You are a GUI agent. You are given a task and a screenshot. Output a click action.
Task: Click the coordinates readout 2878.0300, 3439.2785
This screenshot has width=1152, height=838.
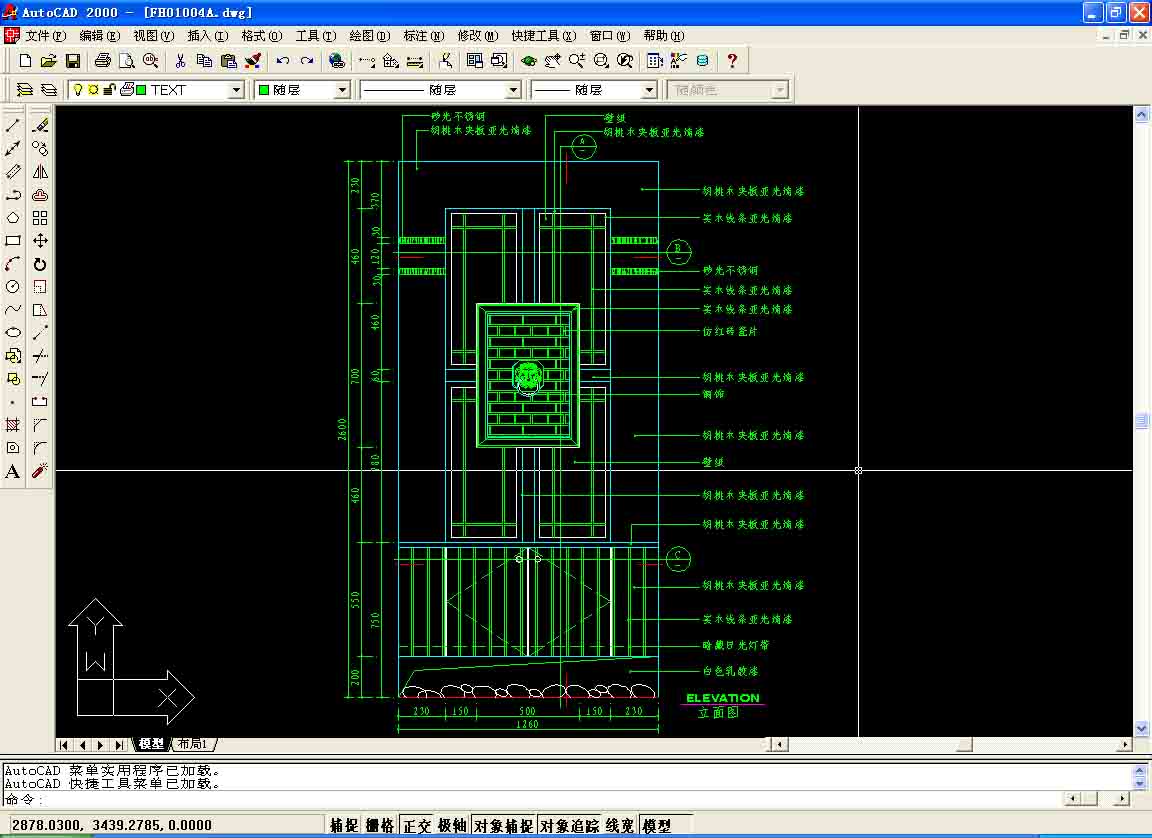point(112,826)
